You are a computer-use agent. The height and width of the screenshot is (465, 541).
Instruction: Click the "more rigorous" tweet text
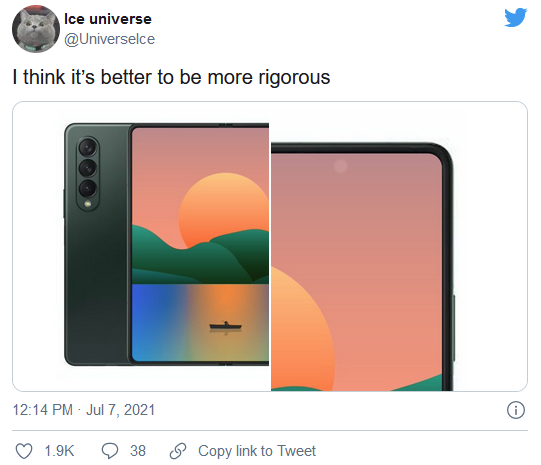click(x=269, y=77)
